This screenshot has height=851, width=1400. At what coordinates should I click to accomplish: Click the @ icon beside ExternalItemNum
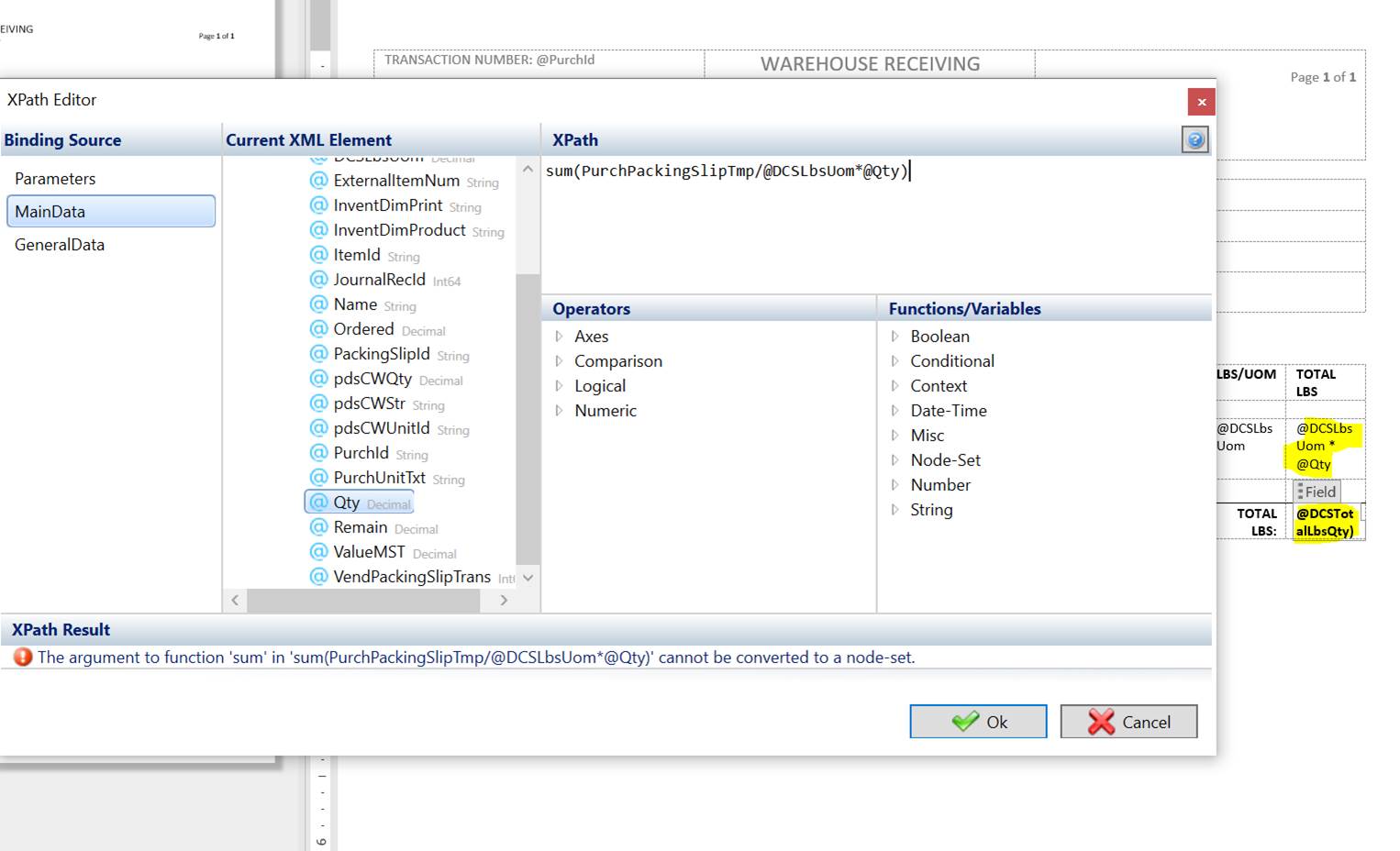tap(319, 181)
